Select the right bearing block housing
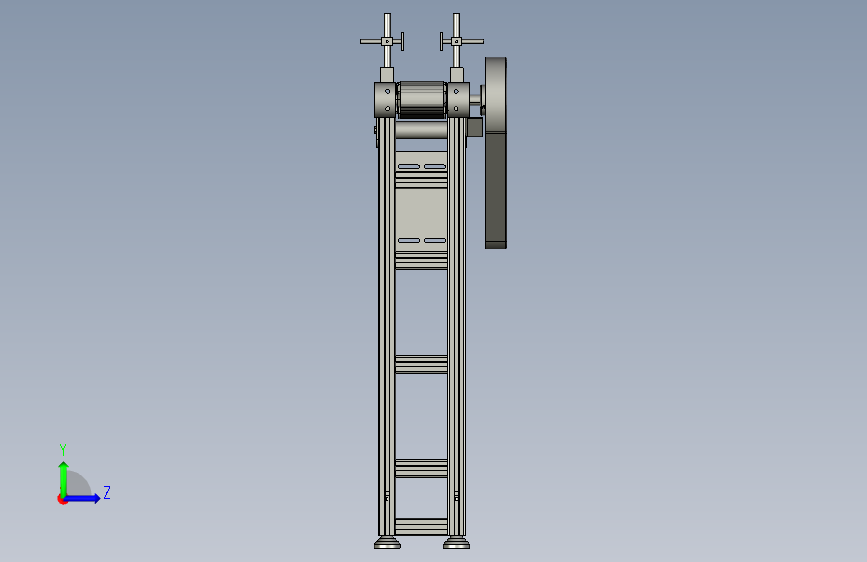 458,100
